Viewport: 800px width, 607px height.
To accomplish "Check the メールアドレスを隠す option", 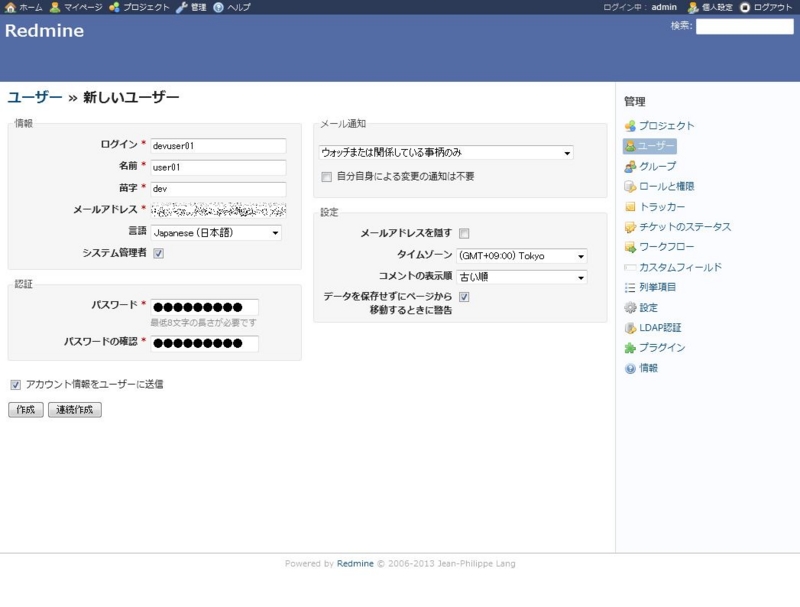I will tap(464, 231).
